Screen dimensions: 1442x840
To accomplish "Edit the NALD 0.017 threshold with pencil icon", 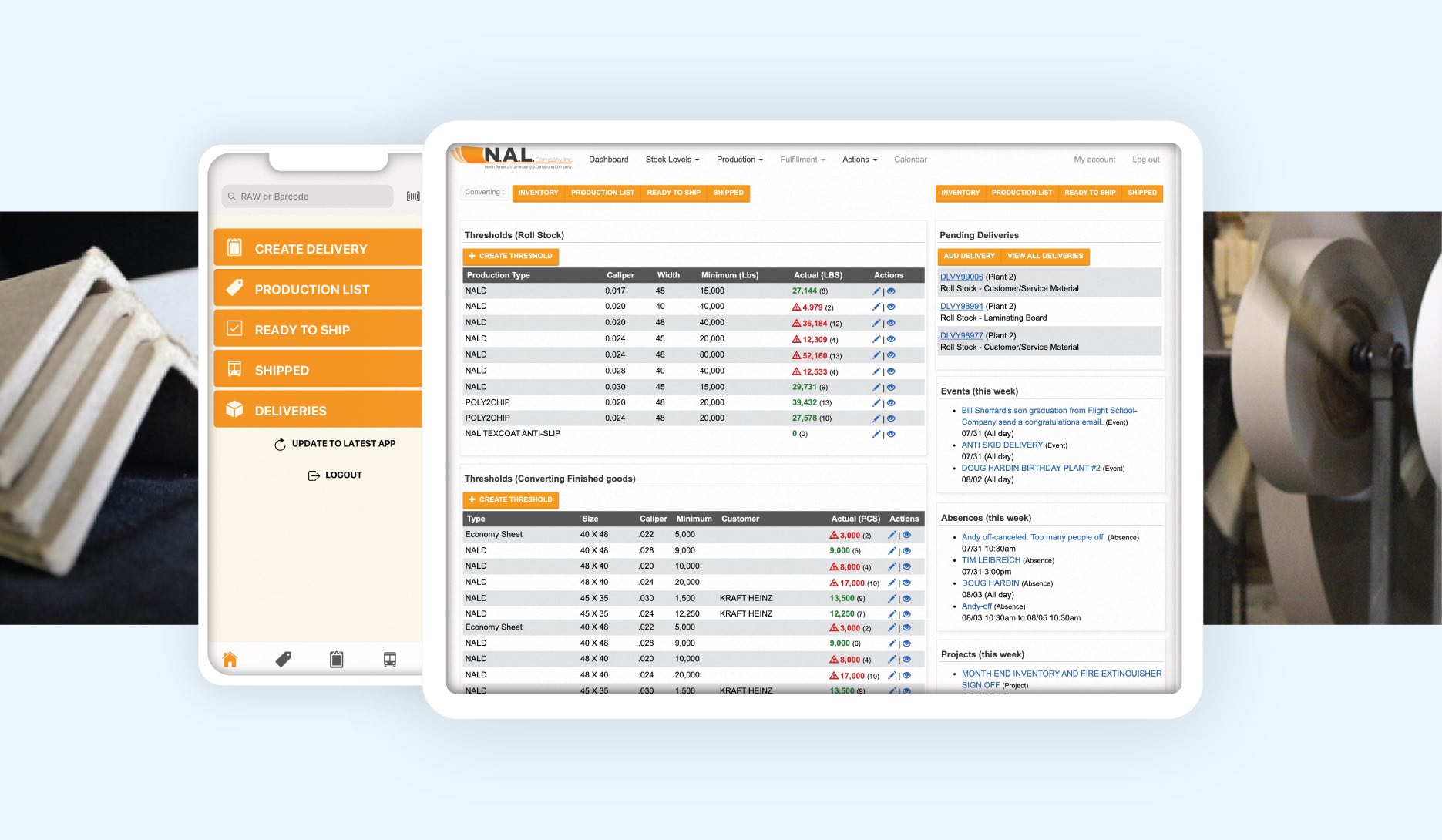I will (876, 291).
